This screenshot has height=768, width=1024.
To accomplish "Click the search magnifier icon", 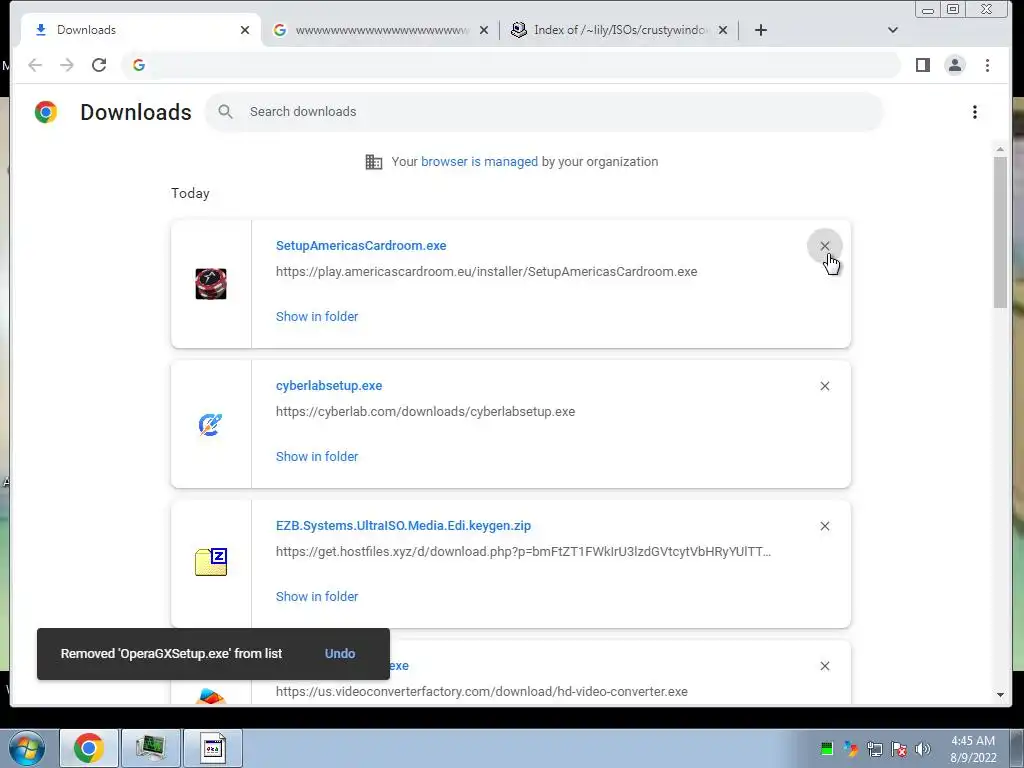I will pyautogui.click(x=225, y=112).
